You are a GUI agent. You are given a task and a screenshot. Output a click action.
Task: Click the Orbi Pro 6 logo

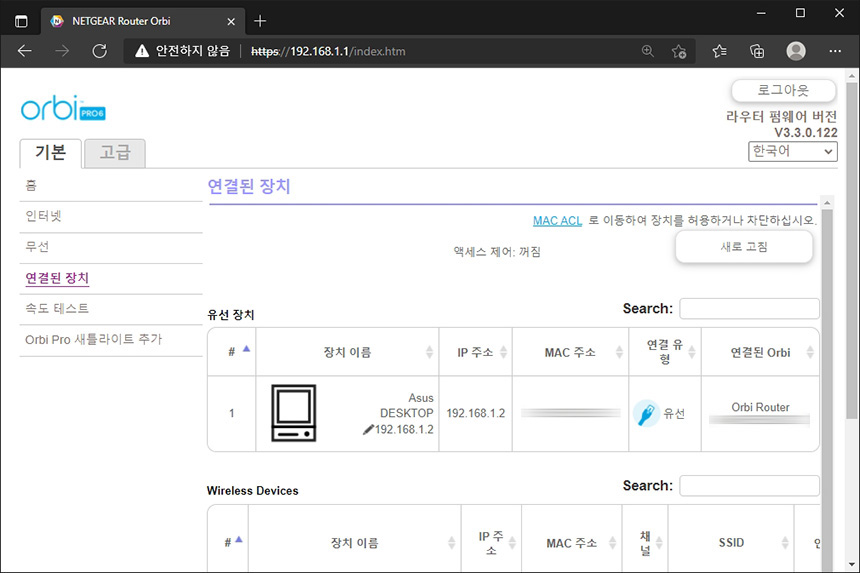(x=63, y=108)
